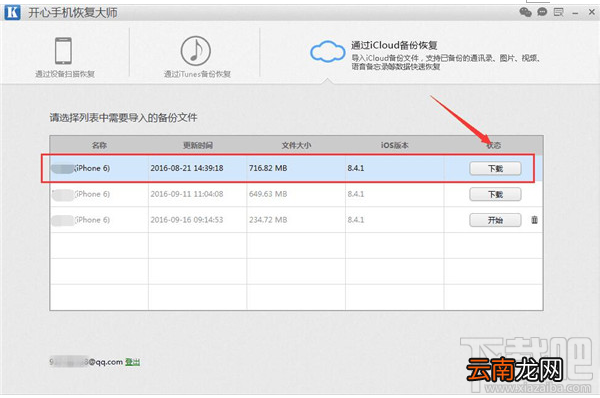Screen dimensions: 600x398
Task: Log out of the qq.com account
Action: (132, 362)
